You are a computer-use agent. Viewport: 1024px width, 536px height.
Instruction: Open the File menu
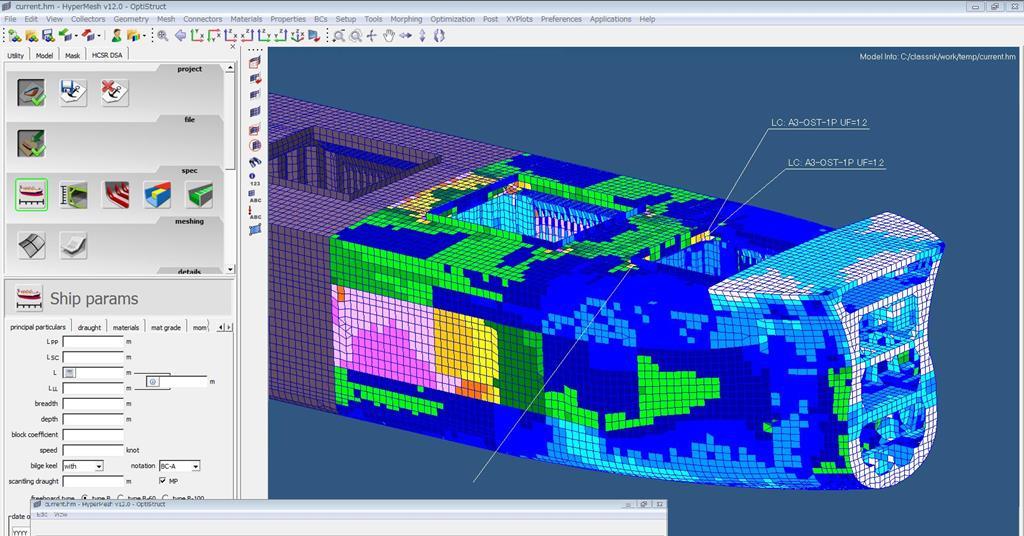(x=10, y=19)
